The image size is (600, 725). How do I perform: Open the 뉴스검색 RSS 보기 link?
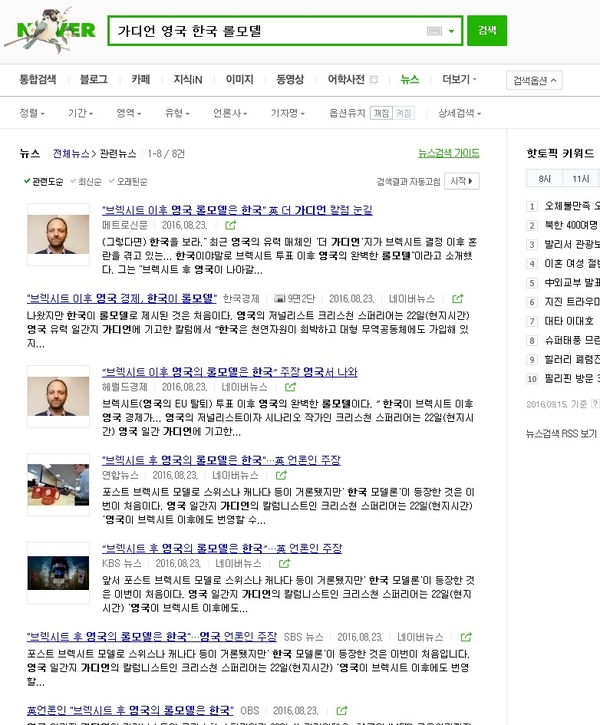click(x=561, y=434)
